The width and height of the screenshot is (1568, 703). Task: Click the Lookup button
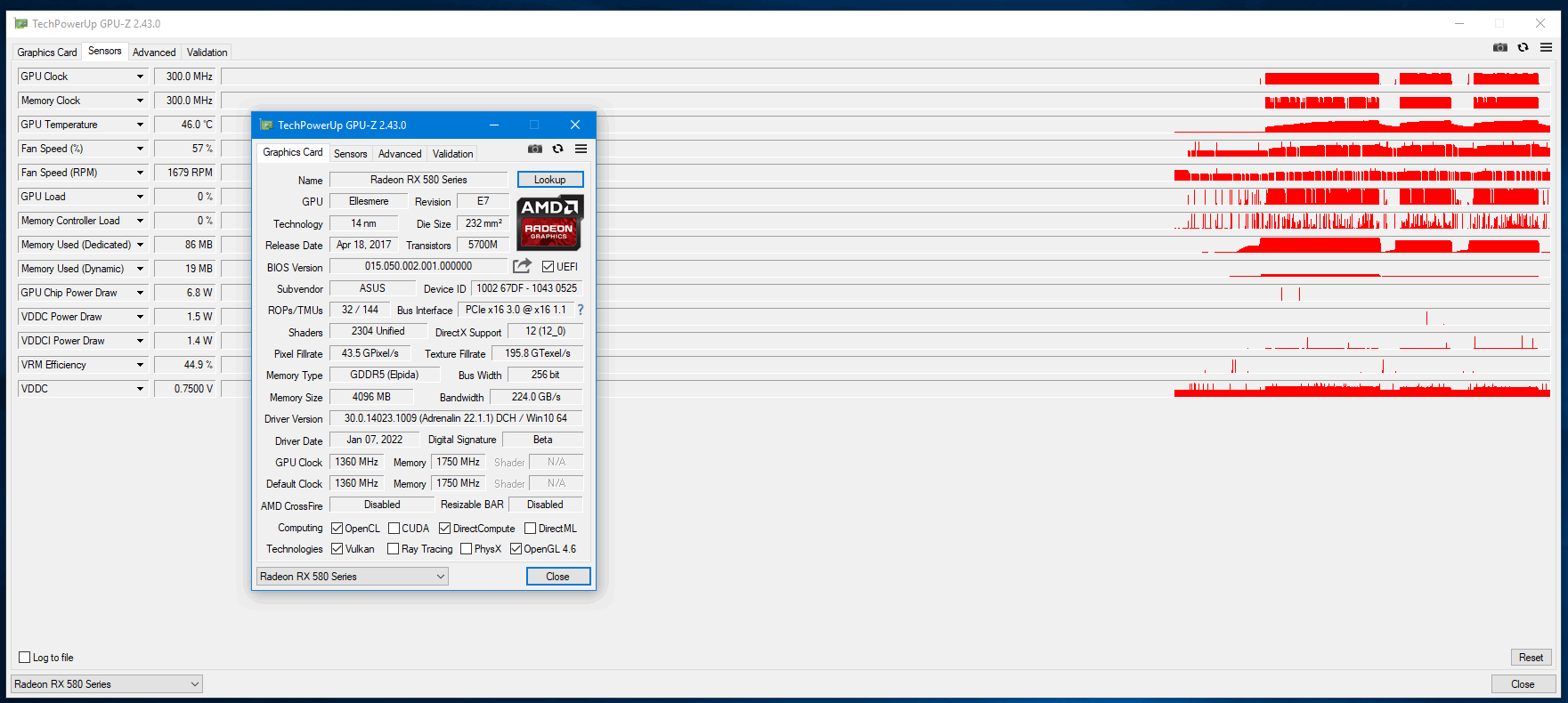(x=550, y=179)
